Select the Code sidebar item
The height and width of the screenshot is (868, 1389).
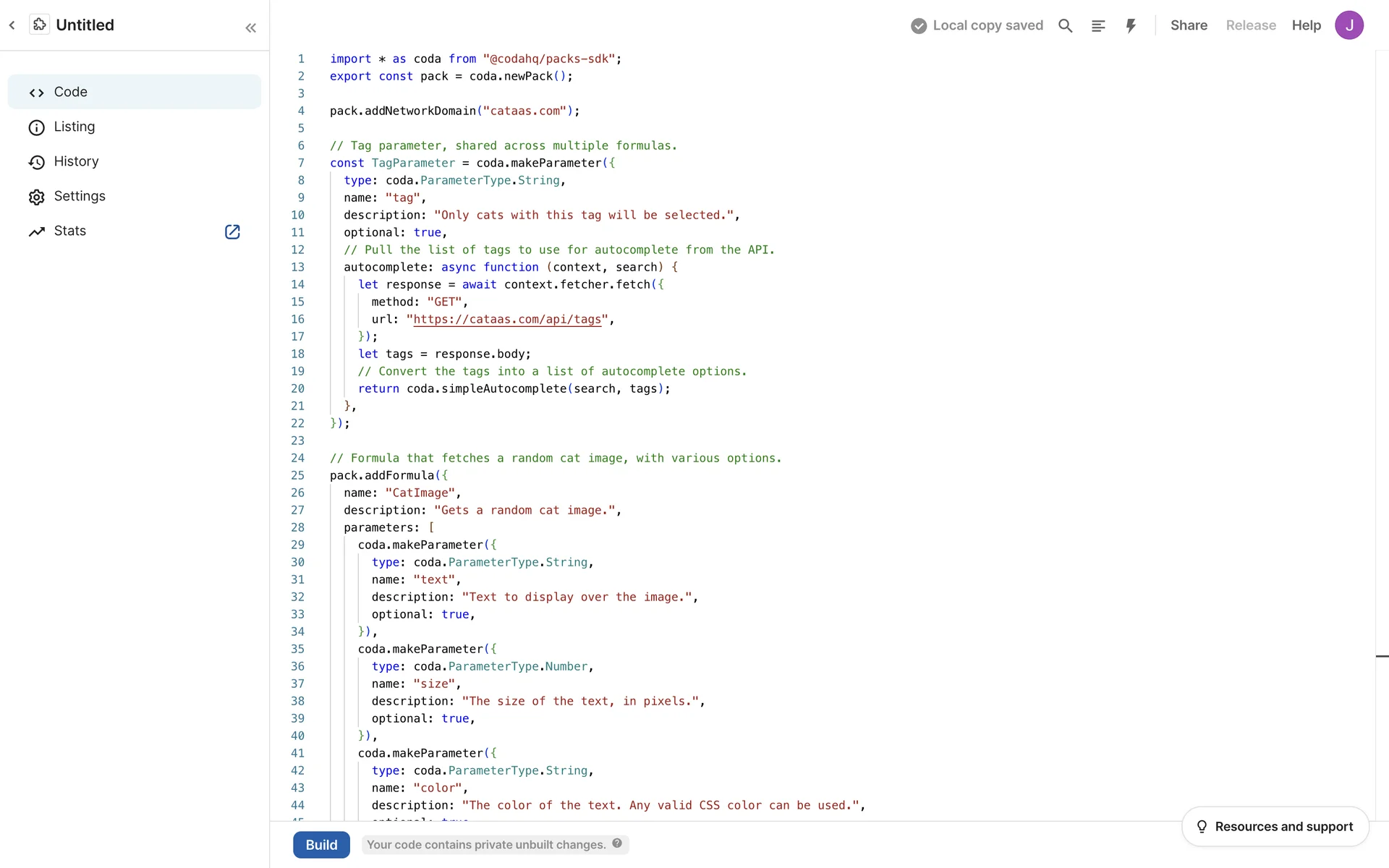pyautogui.click(x=70, y=92)
